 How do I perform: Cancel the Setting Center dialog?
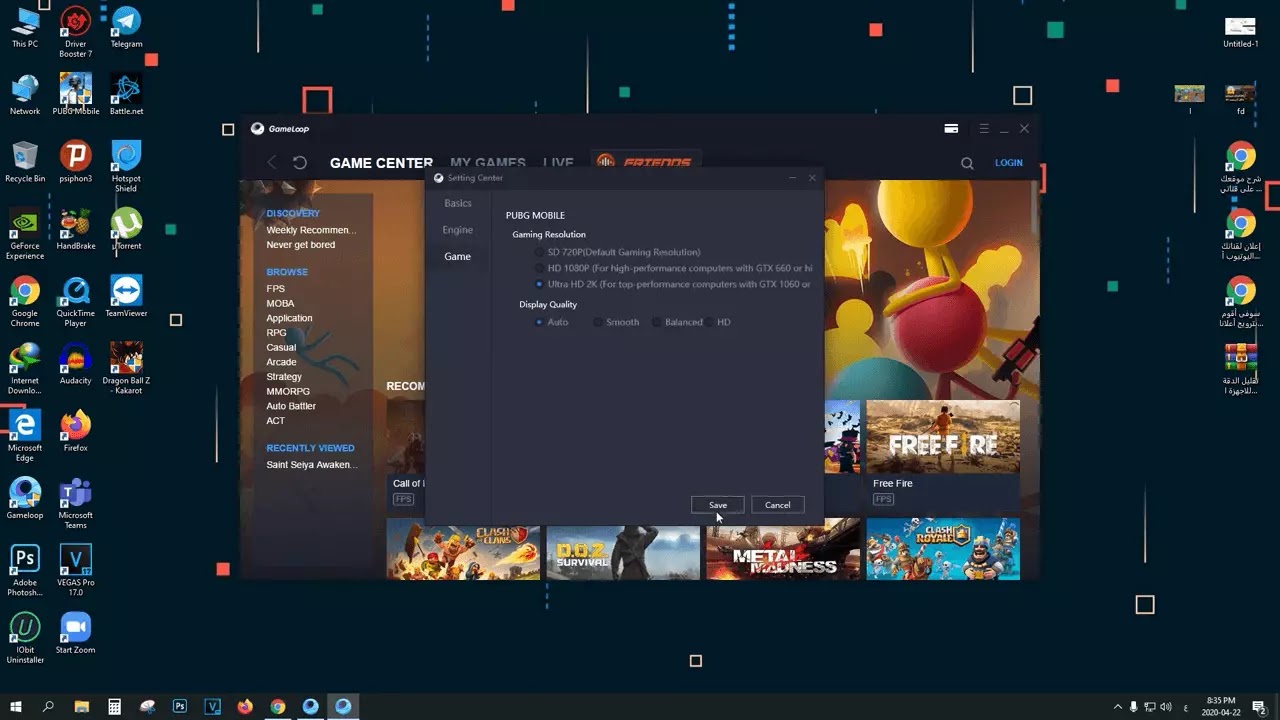pos(778,505)
